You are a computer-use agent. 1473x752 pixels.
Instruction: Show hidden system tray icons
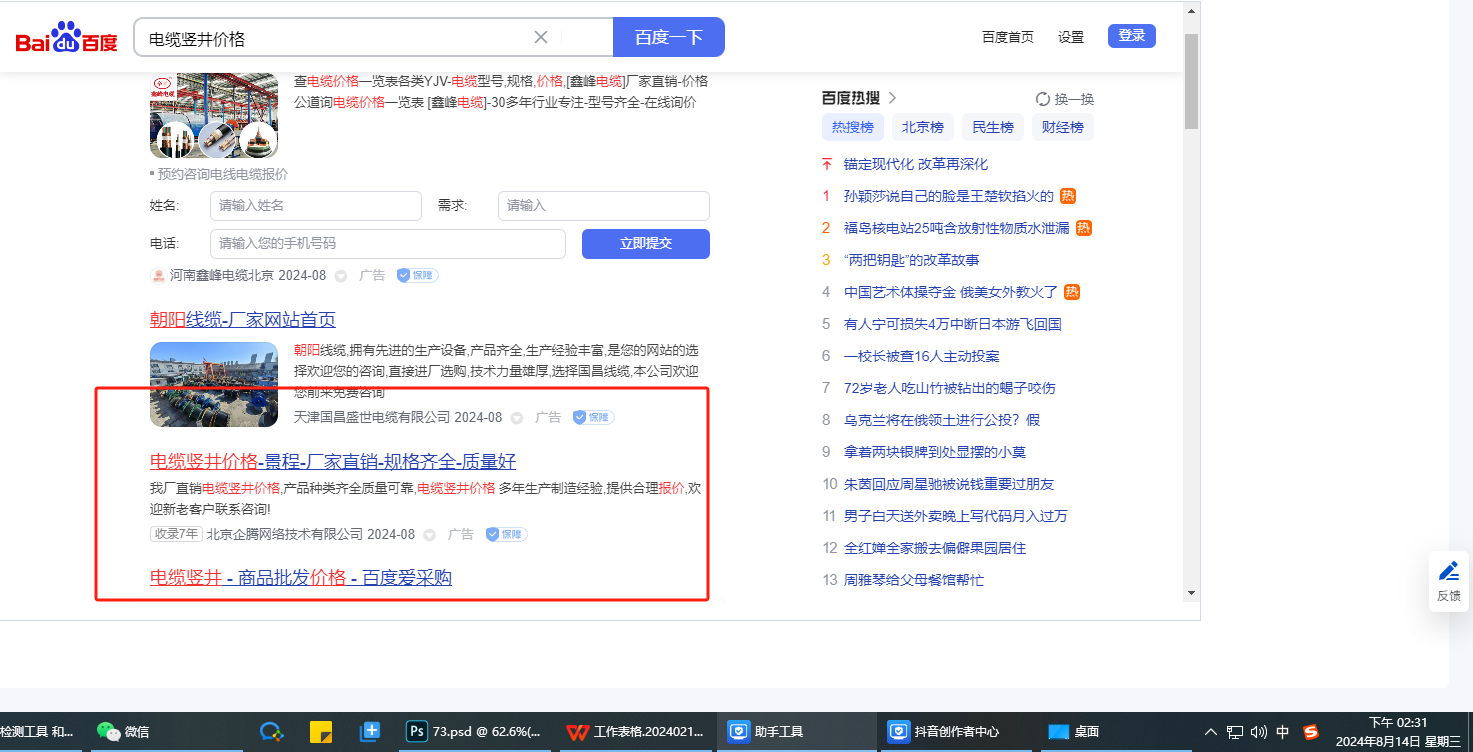tap(1211, 731)
